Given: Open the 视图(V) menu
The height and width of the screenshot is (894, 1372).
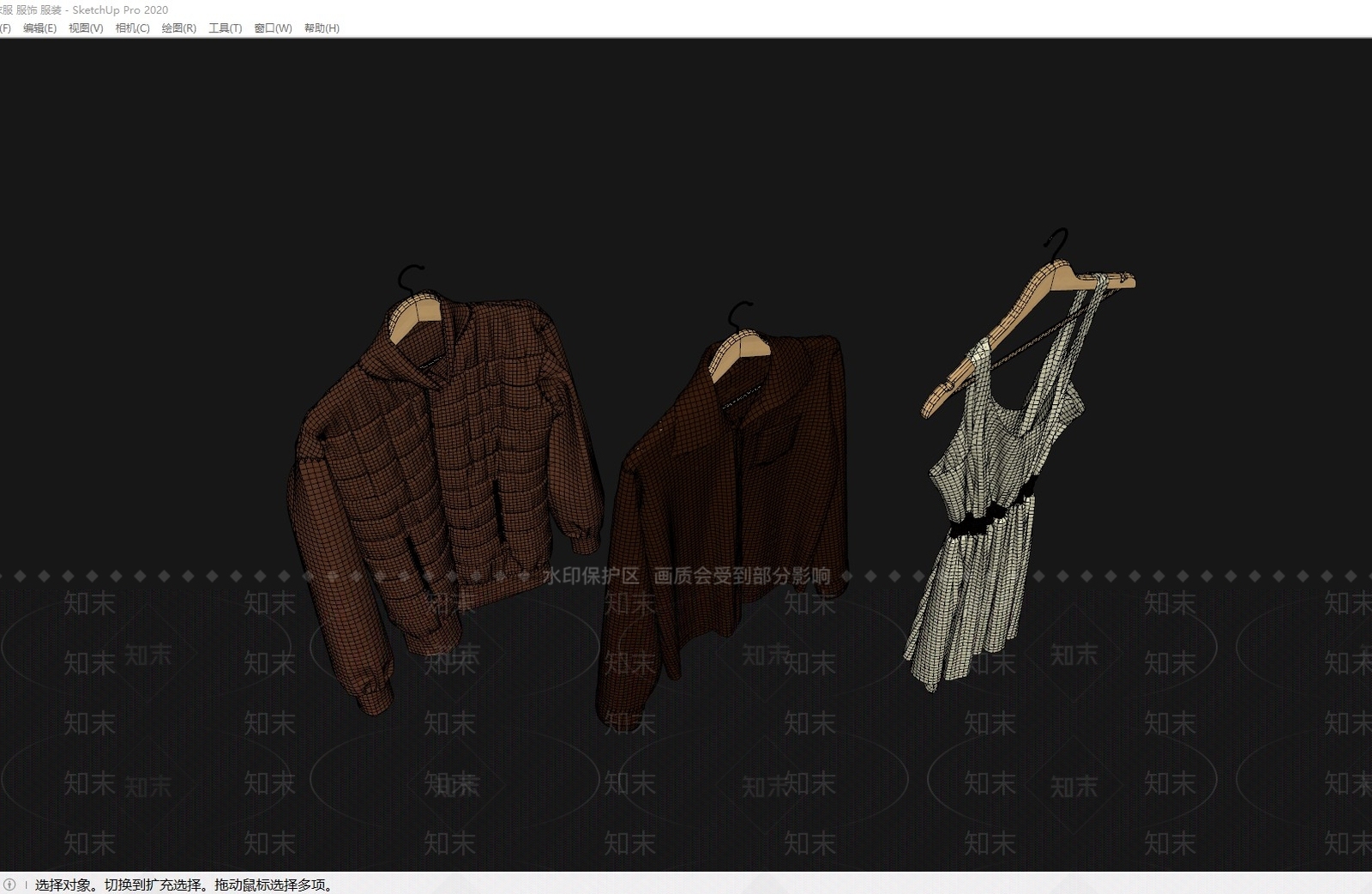Looking at the screenshot, I should click(x=86, y=28).
